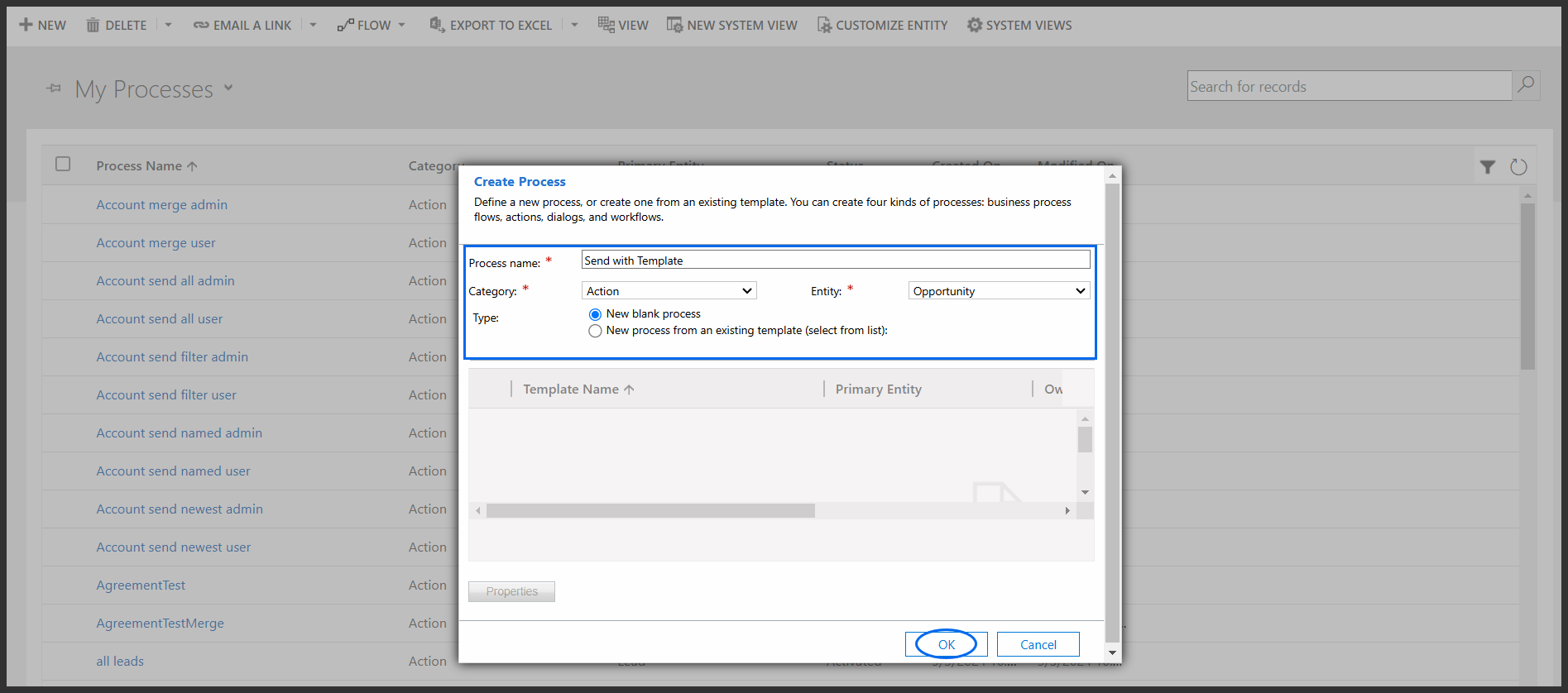Click the Customize Entity icon

click(x=824, y=25)
